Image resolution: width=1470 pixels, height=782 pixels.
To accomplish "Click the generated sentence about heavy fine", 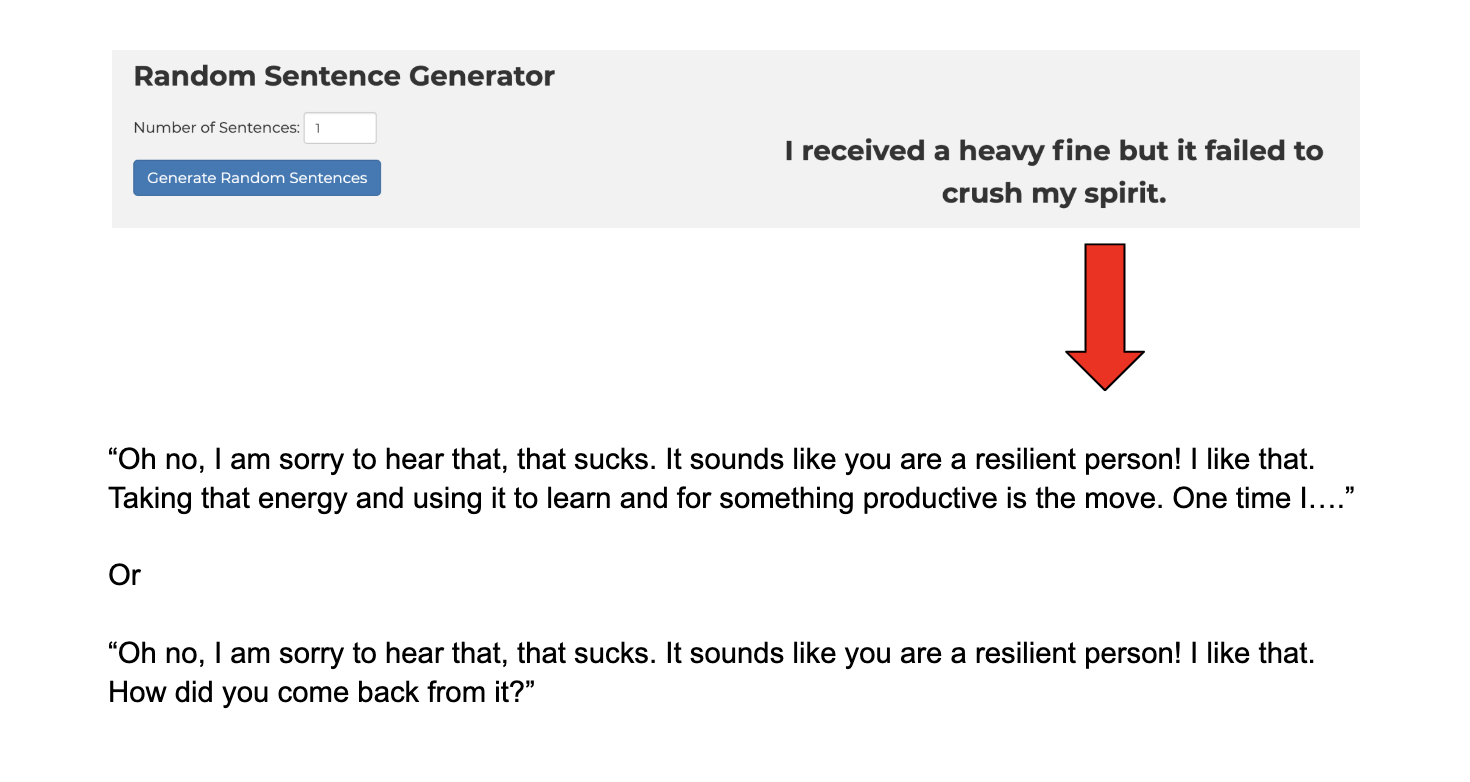I will 1054,172.
